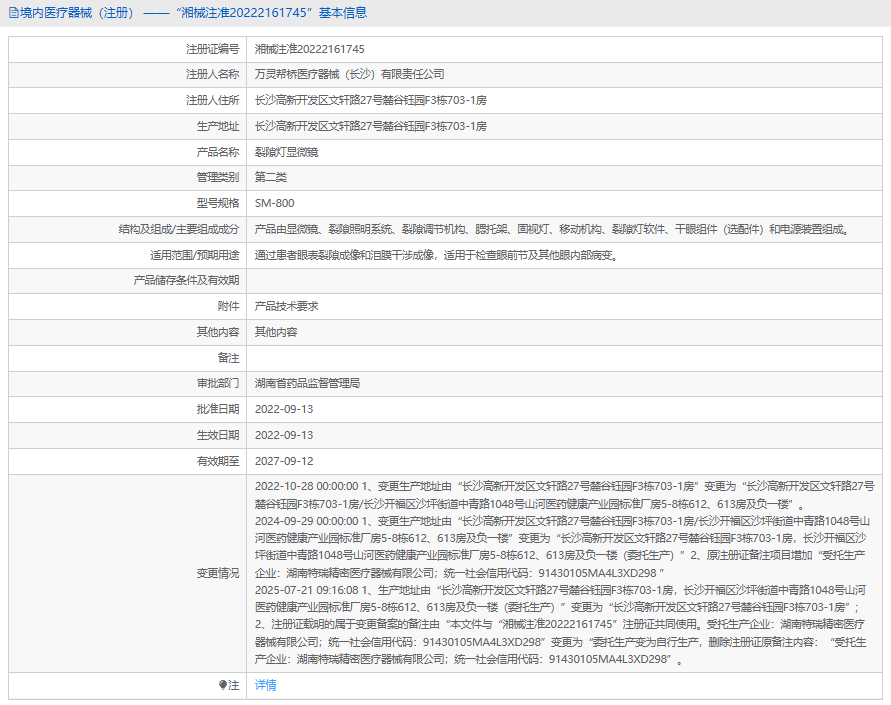Click the 注册人住所 address value
The image size is (891, 705).
coord(370,101)
